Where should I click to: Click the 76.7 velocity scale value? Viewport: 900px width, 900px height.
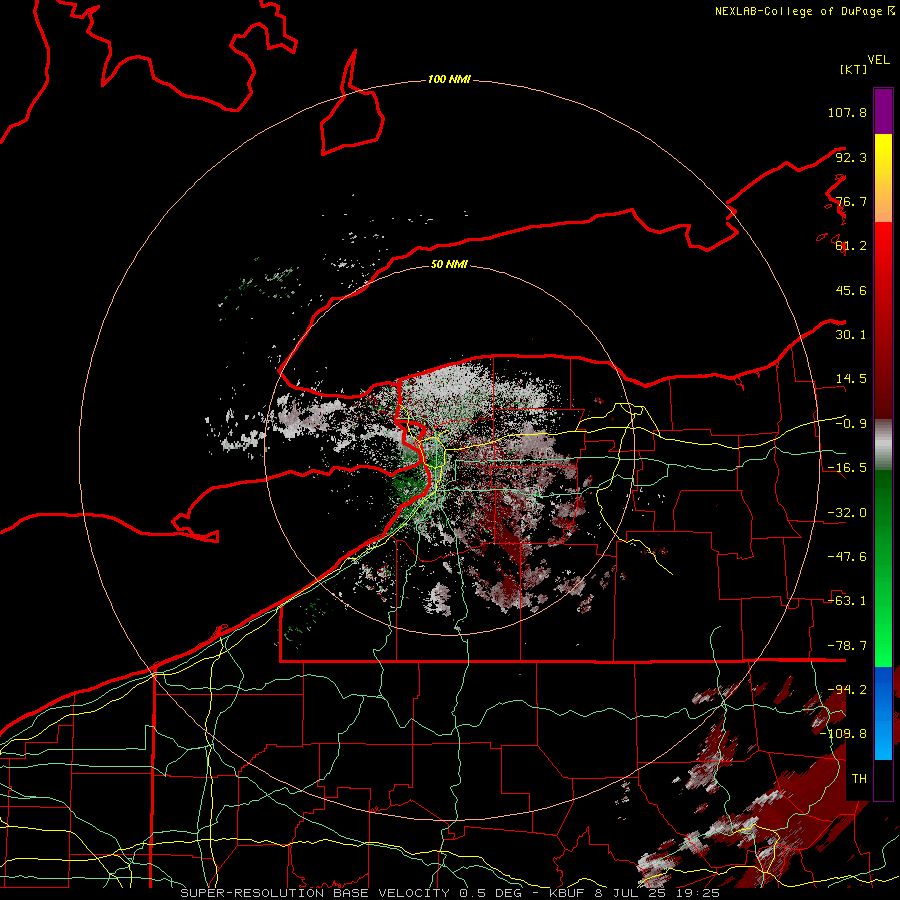click(x=851, y=201)
